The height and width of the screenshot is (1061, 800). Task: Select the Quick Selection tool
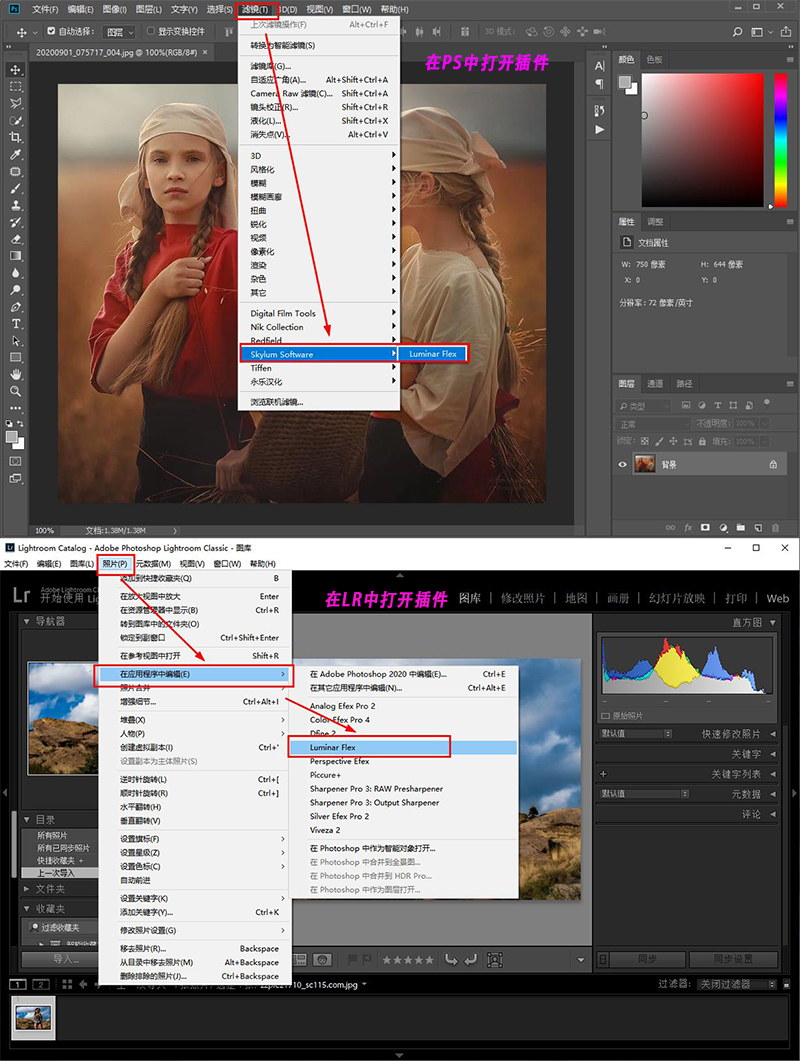pos(16,120)
